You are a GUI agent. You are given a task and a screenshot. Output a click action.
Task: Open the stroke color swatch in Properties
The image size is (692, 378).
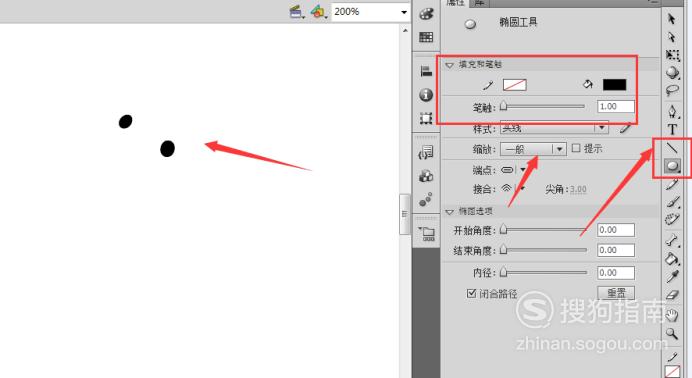tap(515, 85)
